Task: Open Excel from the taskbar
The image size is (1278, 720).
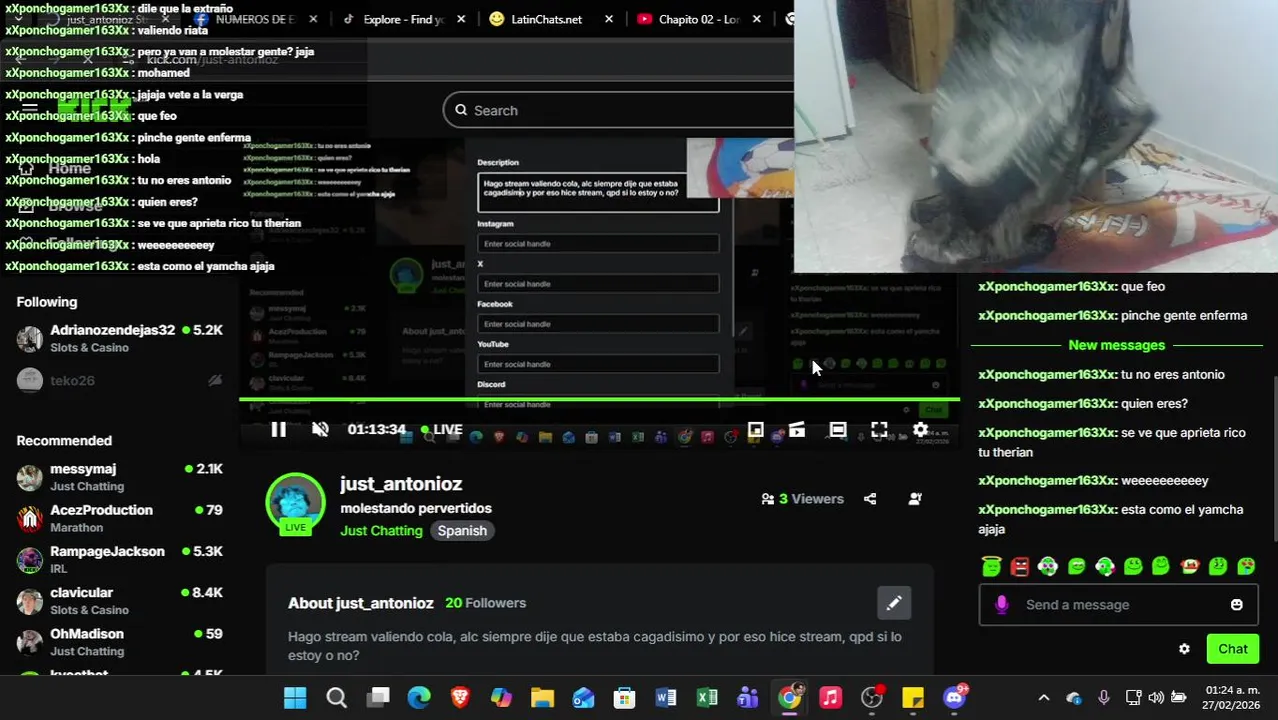Action: (x=707, y=698)
